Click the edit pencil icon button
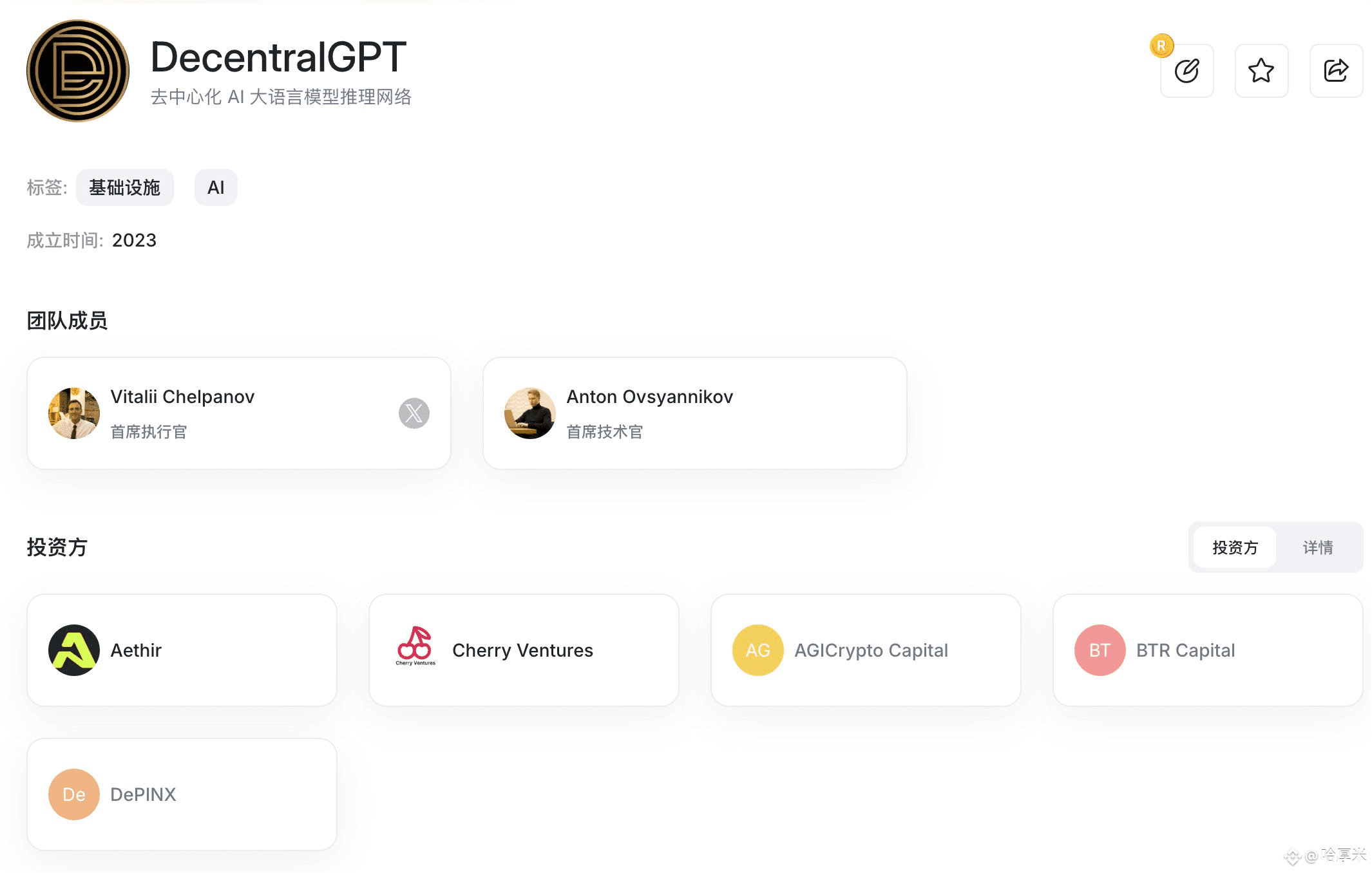 click(1186, 71)
